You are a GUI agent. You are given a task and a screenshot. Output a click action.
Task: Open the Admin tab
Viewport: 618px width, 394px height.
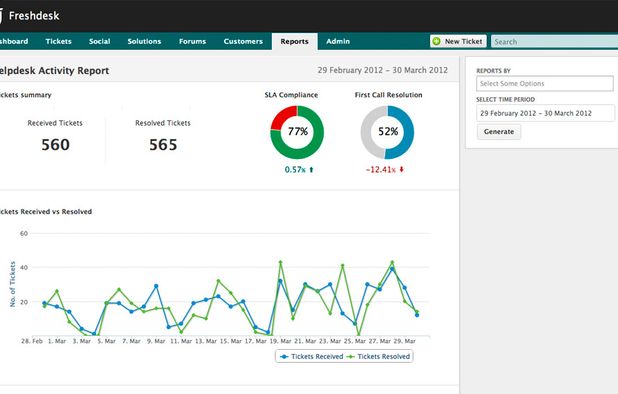338,41
